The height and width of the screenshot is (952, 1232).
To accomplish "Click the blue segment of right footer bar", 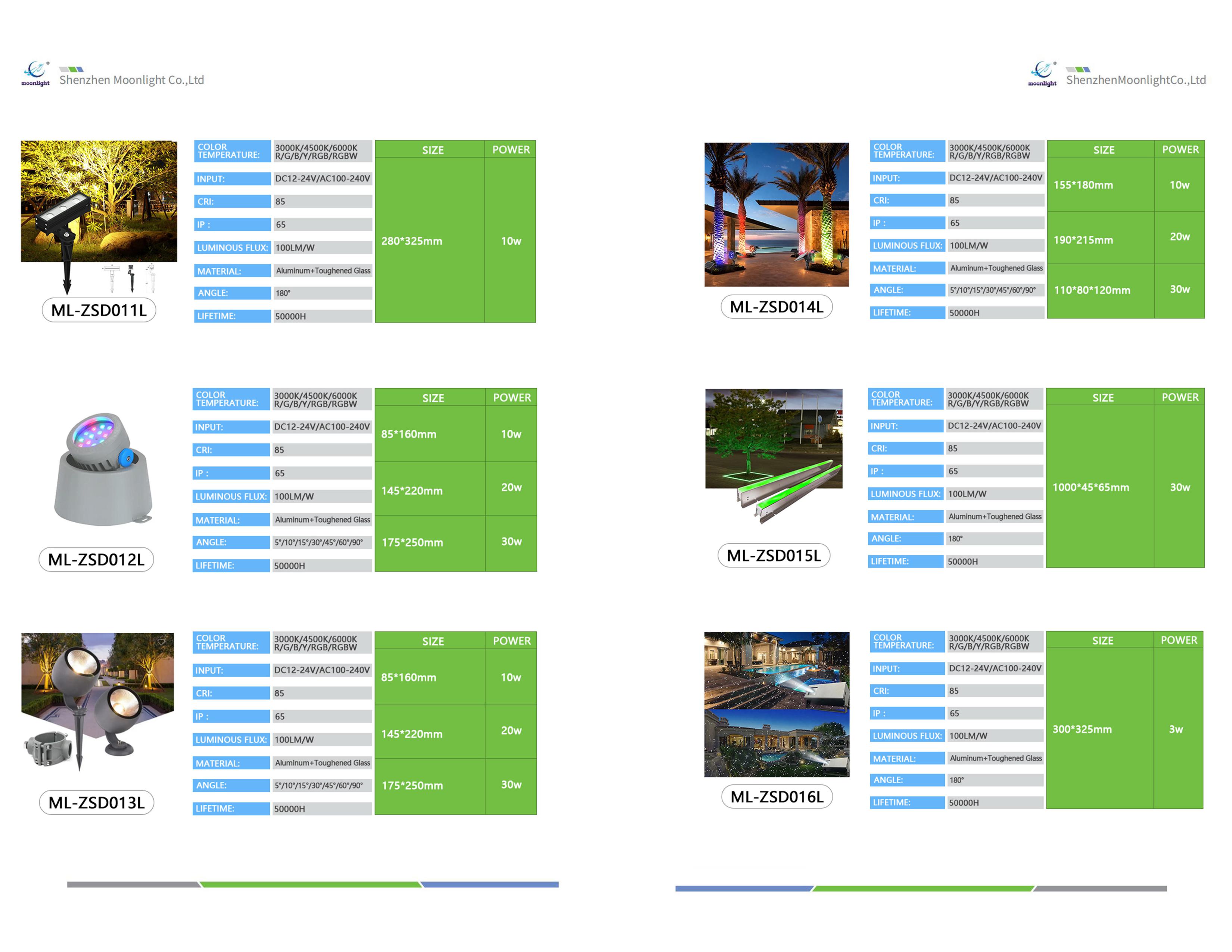I will click(x=743, y=888).
